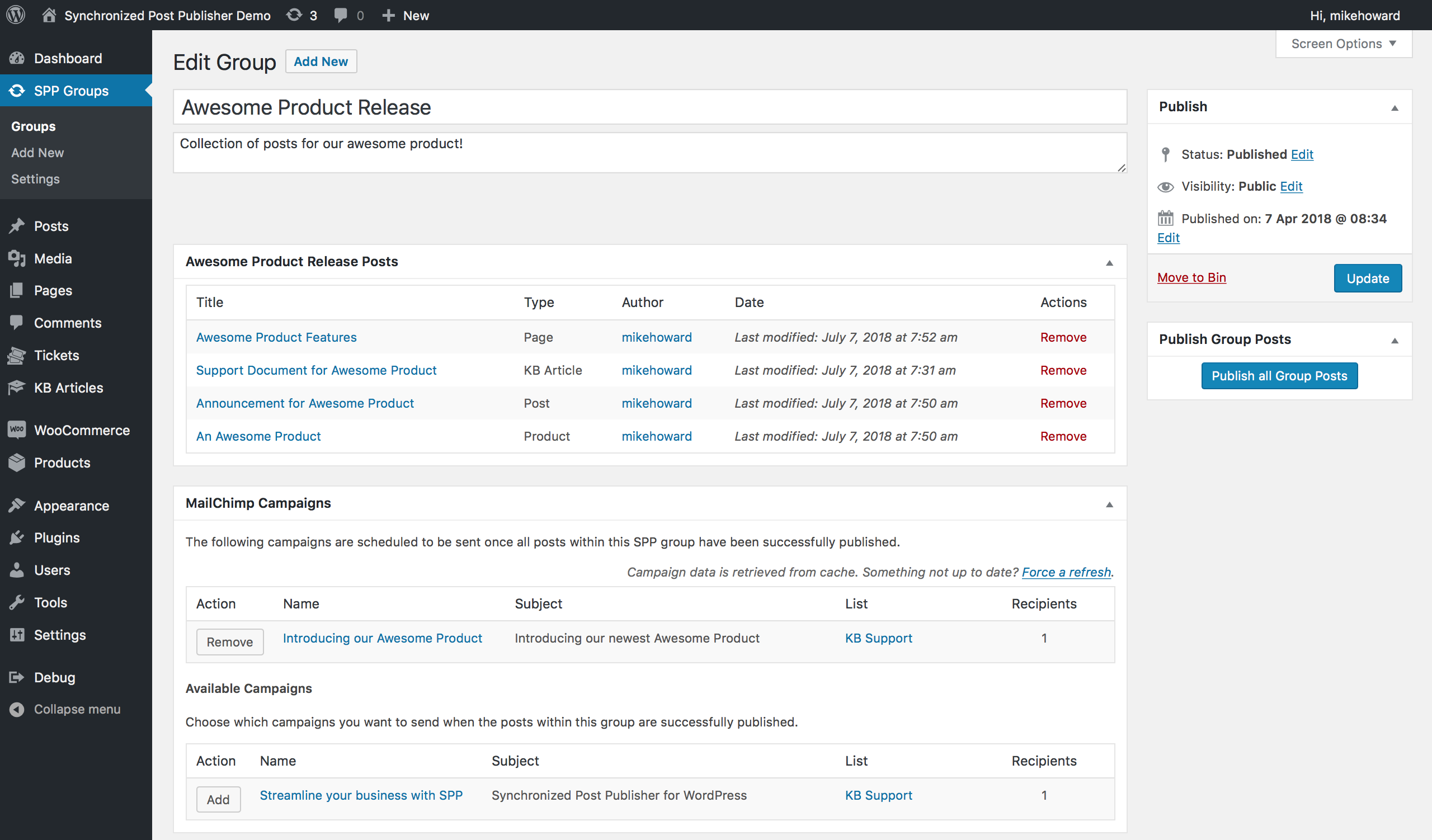Click the description textarea resize handle
The image size is (1432, 840).
click(x=1121, y=168)
